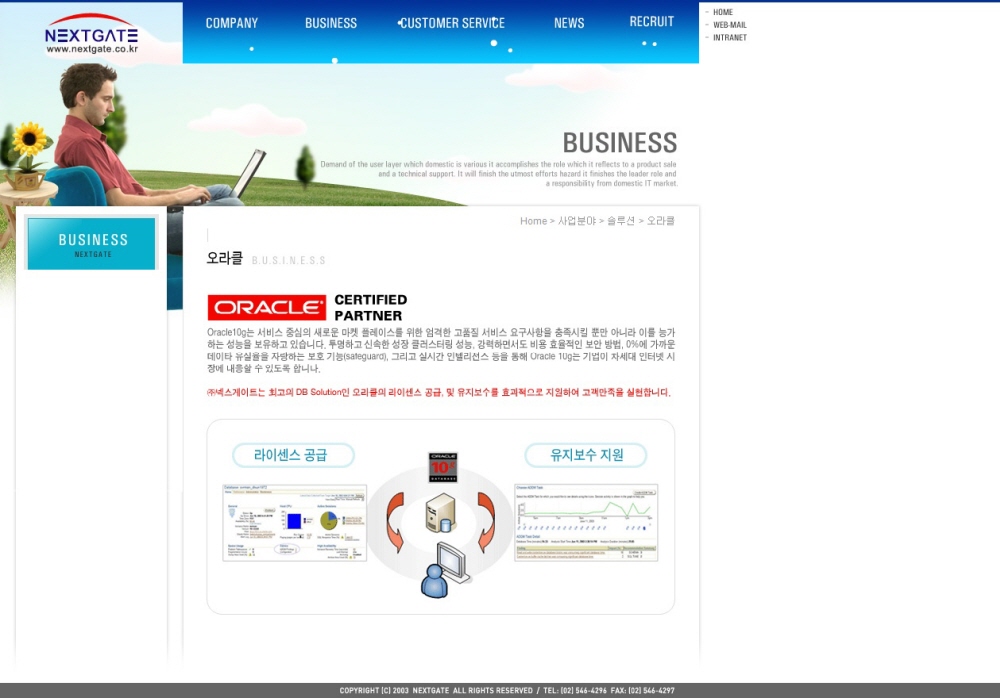Click the 라이센스 공급 label button
This screenshot has height=698, width=1000.
pyautogui.click(x=293, y=455)
